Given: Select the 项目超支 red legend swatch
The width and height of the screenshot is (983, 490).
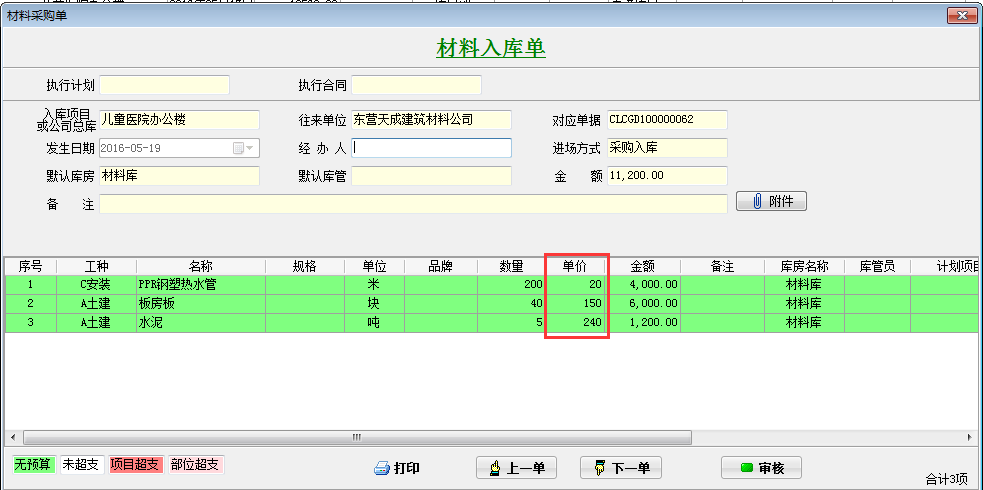Looking at the screenshot, I should pos(134,465).
